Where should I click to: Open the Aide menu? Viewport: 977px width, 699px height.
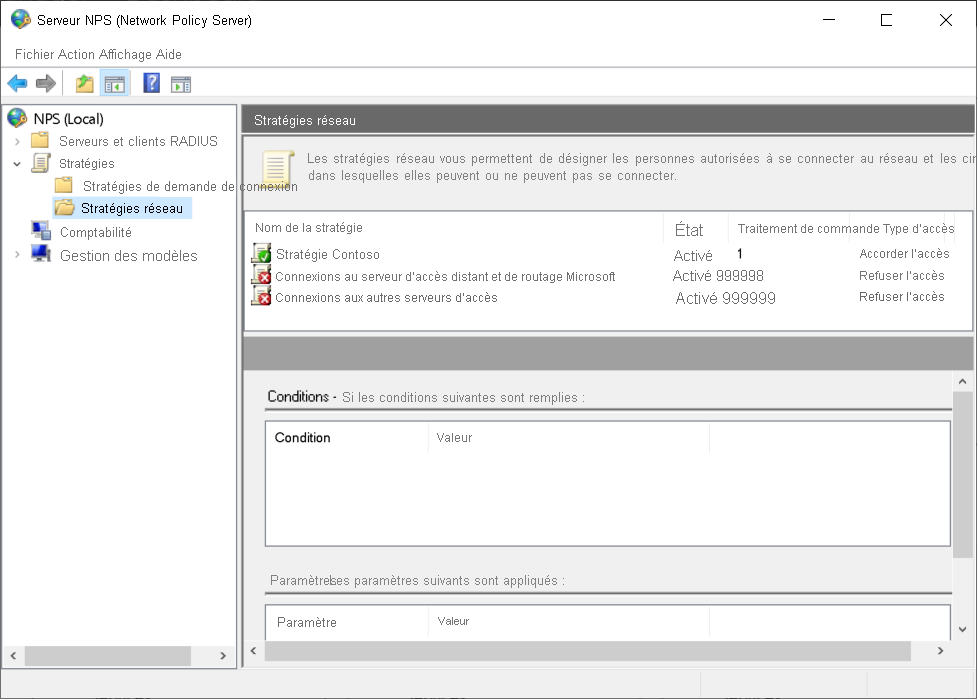point(168,54)
